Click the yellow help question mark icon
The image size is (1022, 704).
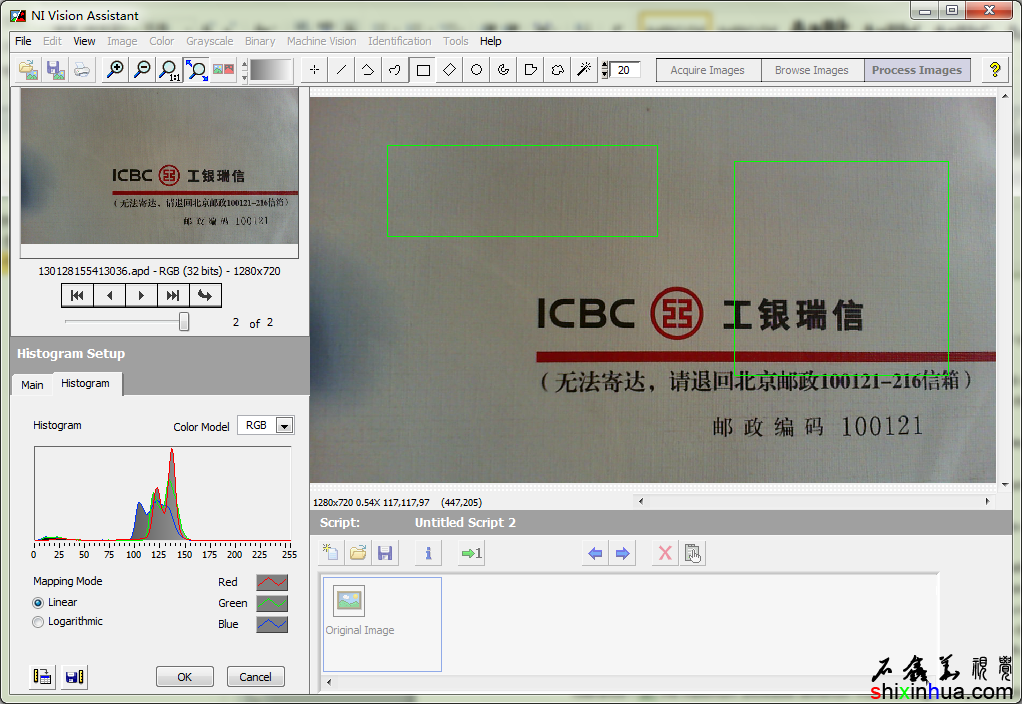[x=995, y=70]
